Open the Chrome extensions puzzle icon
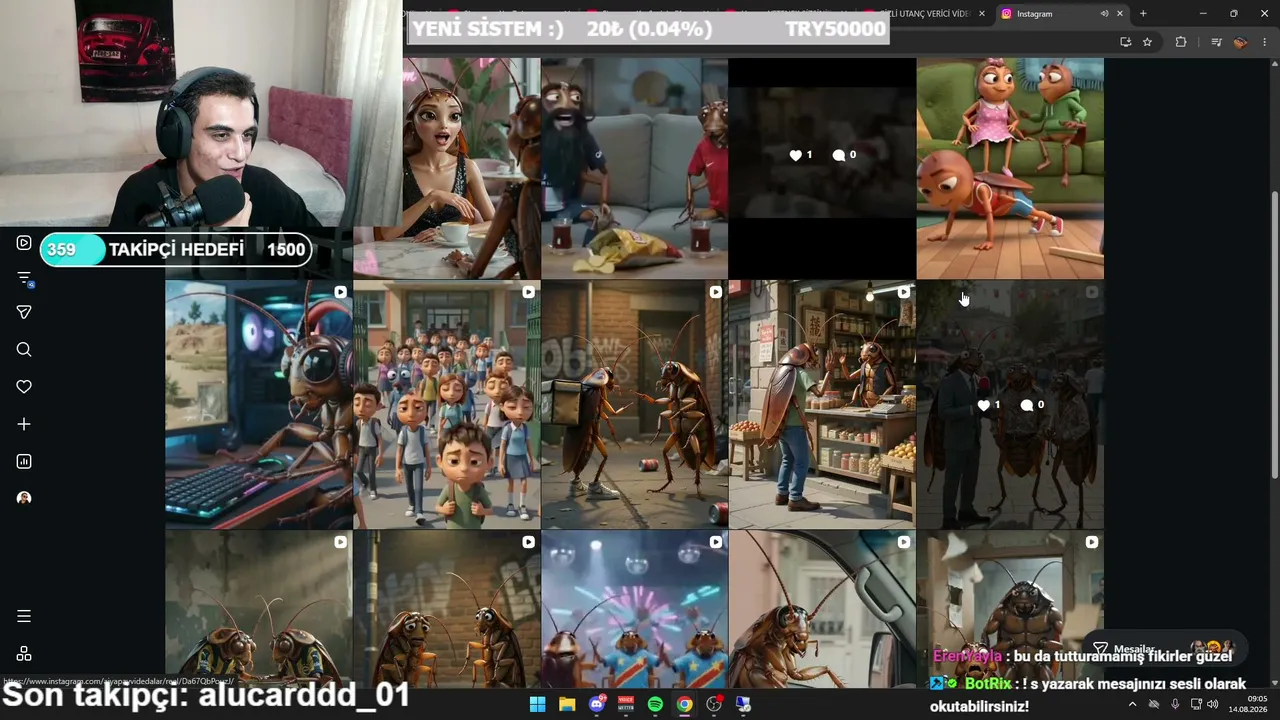Viewport: 1280px width, 720px height. pos(1181,42)
